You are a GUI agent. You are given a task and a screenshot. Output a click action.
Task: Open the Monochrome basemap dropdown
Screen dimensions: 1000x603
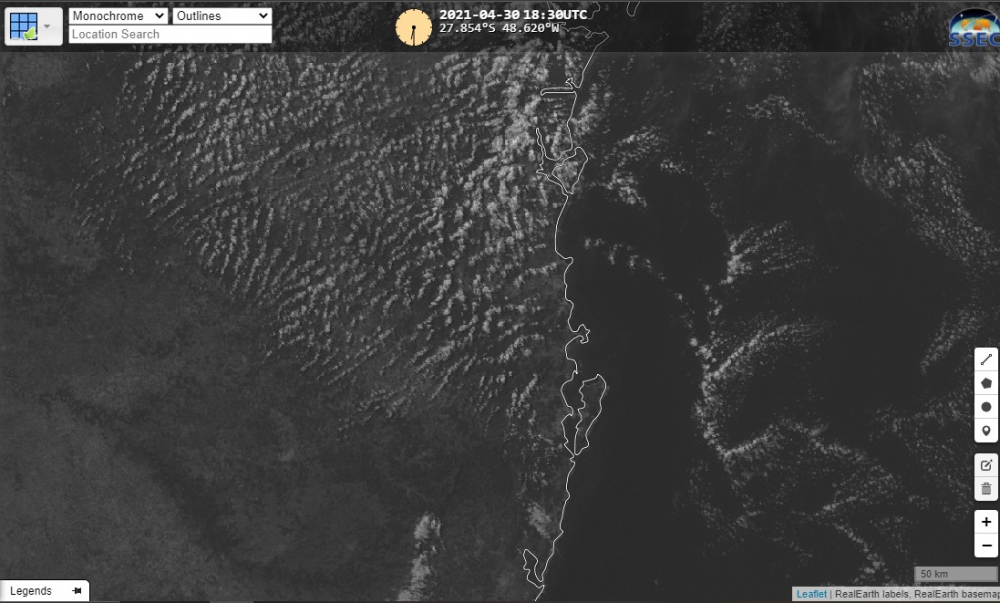[118, 16]
